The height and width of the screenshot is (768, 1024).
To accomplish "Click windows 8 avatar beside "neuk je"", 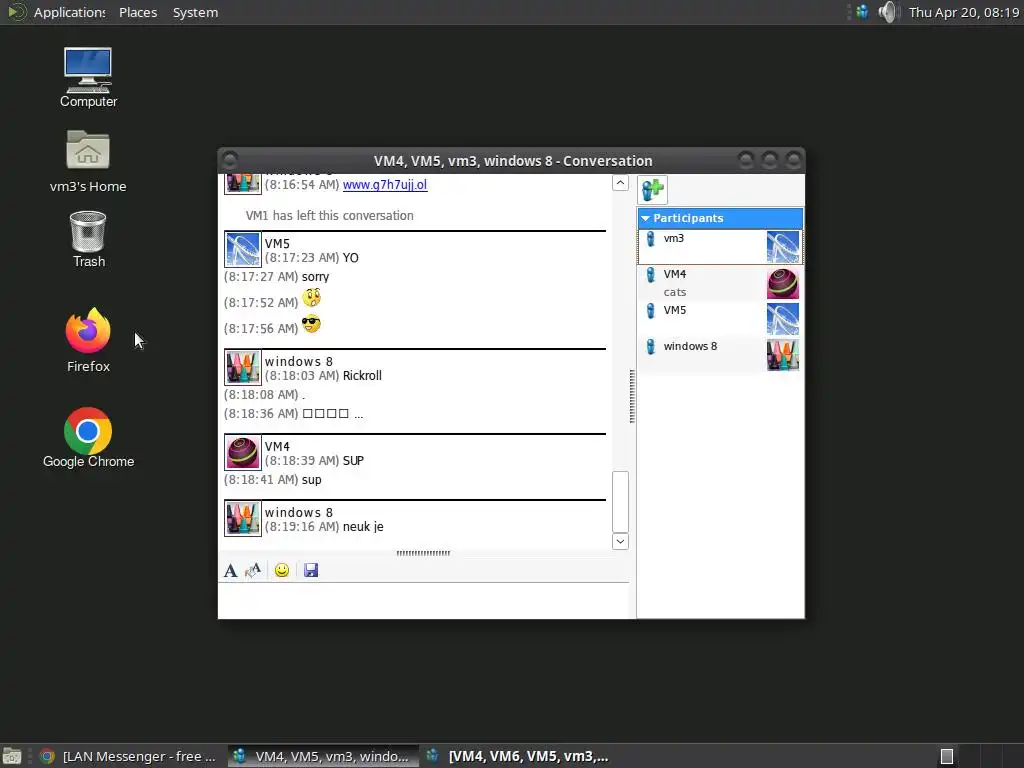I will coord(243,519).
